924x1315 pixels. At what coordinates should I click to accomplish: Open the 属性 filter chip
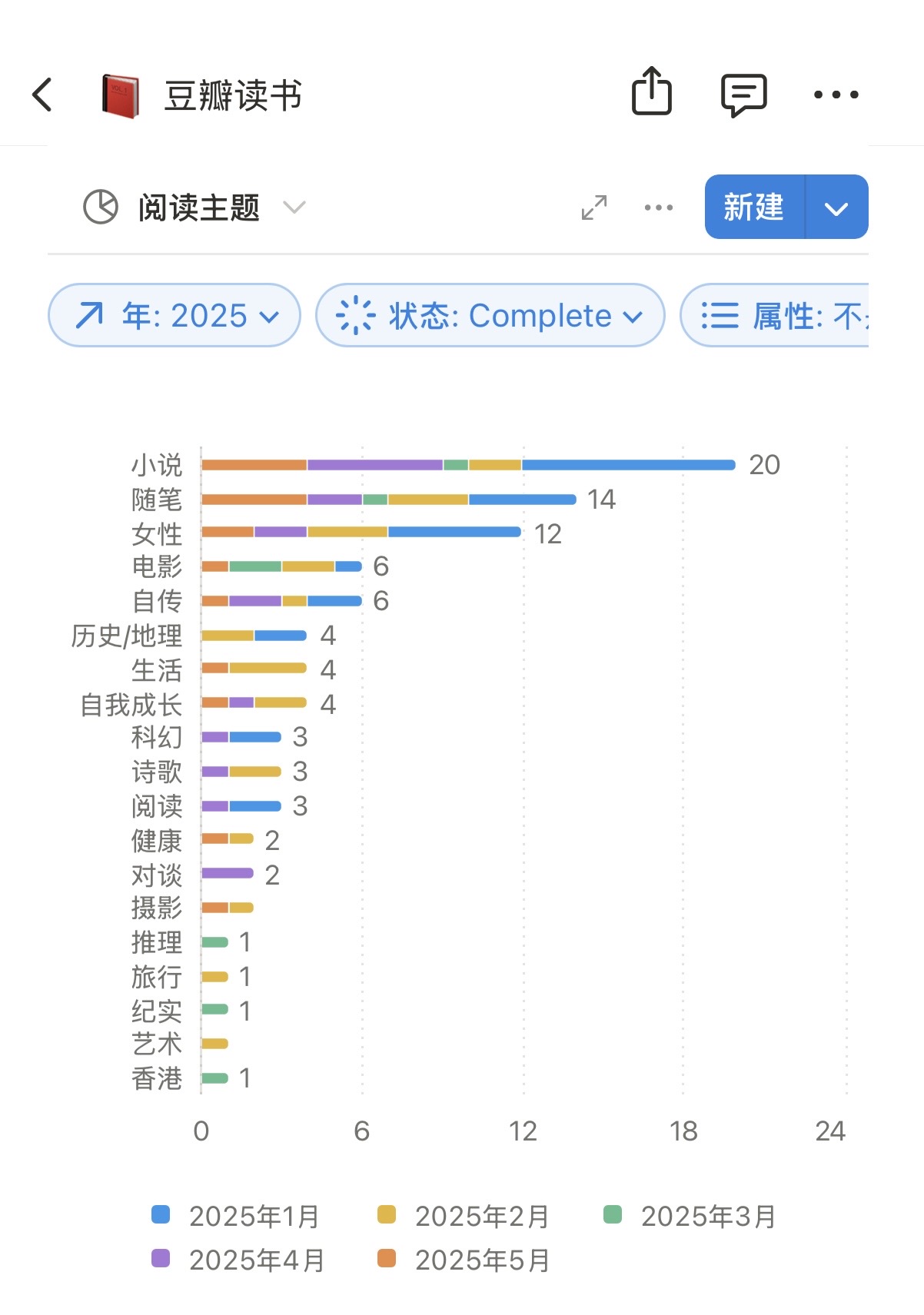[775, 315]
